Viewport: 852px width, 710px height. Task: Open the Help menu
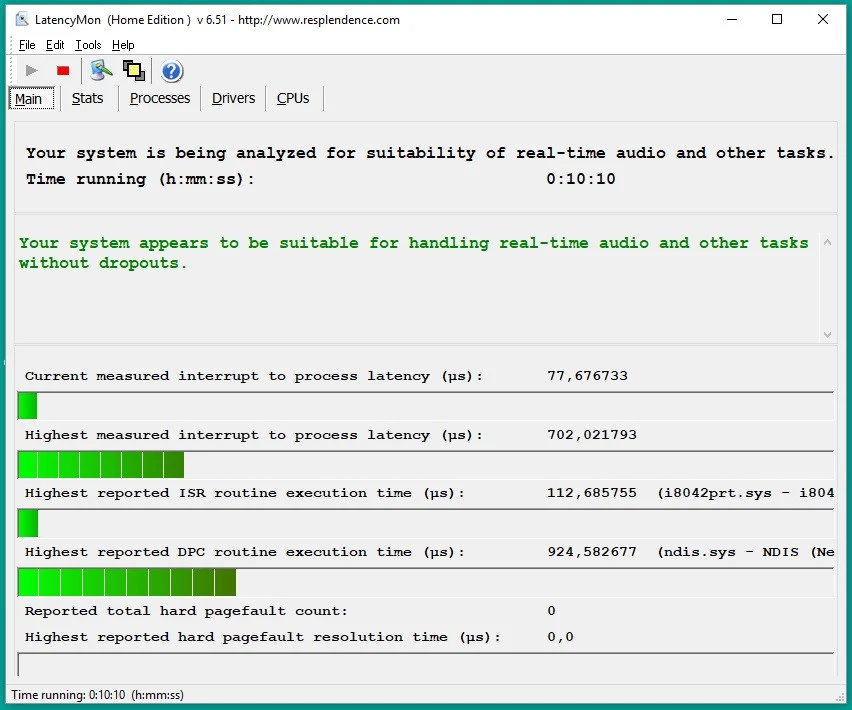tap(123, 45)
